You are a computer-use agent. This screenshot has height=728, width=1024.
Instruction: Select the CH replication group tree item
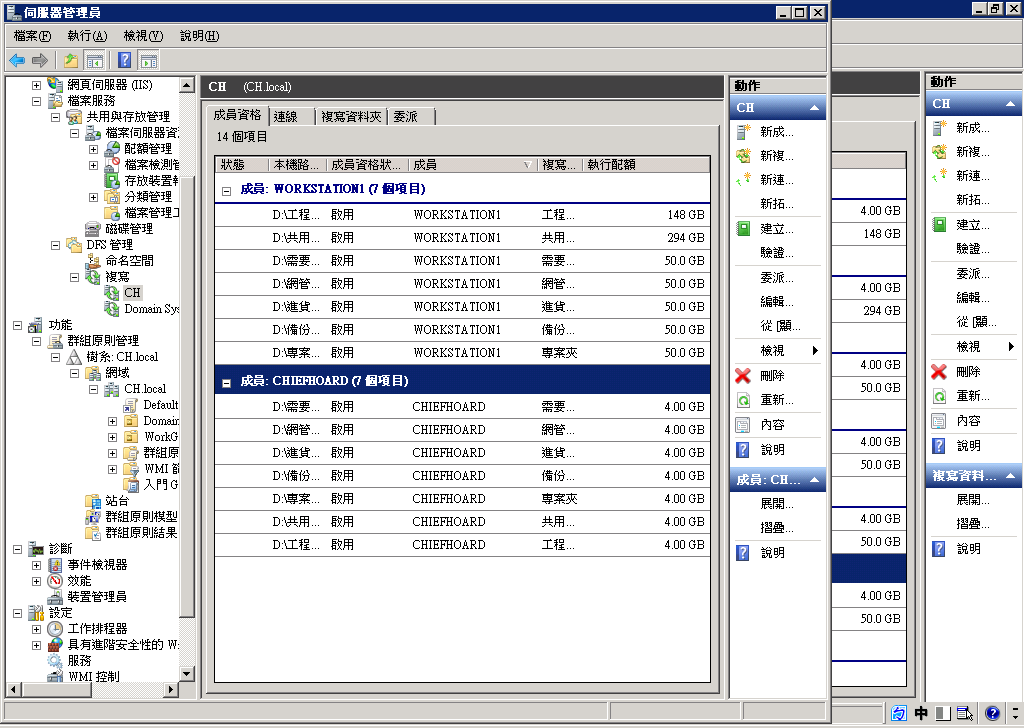click(x=132, y=293)
